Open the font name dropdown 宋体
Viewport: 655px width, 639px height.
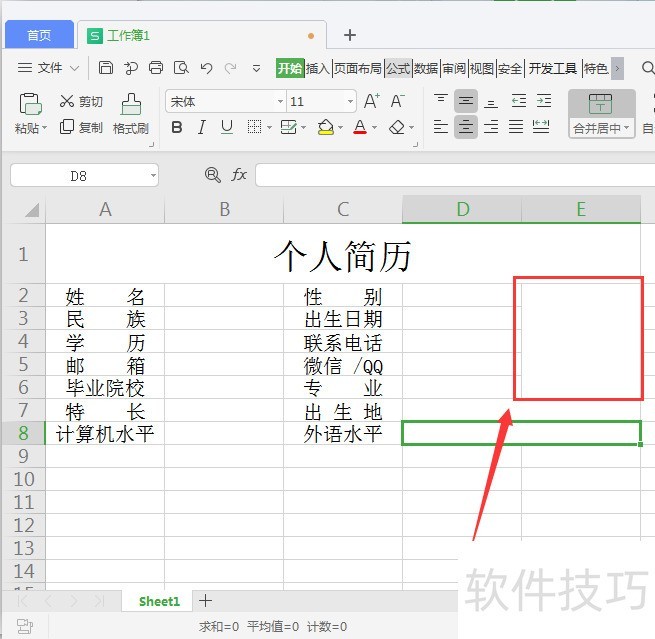click(280, 101)
